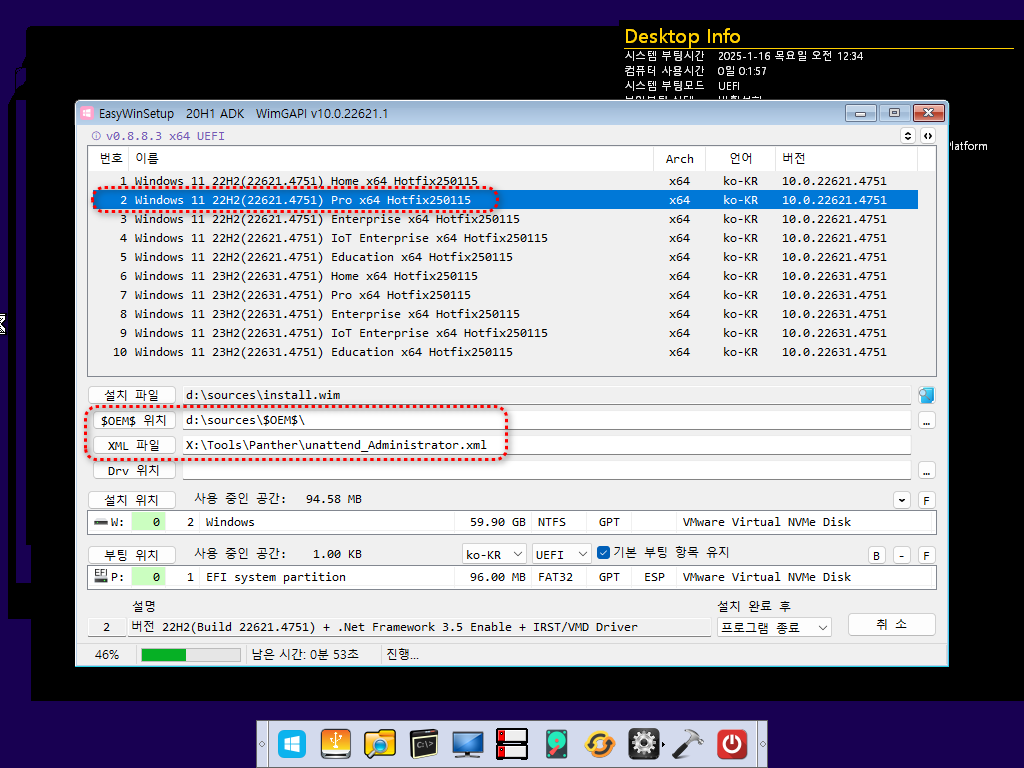Click the F button on boot location row

click(x=926, y=556)
